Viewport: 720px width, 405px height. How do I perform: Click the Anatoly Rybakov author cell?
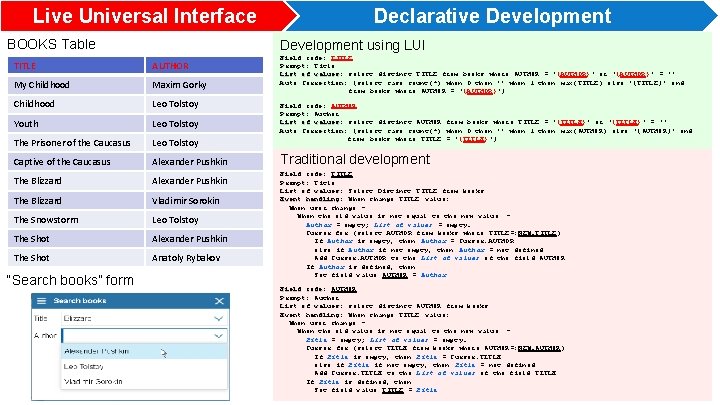coord(204,258)
